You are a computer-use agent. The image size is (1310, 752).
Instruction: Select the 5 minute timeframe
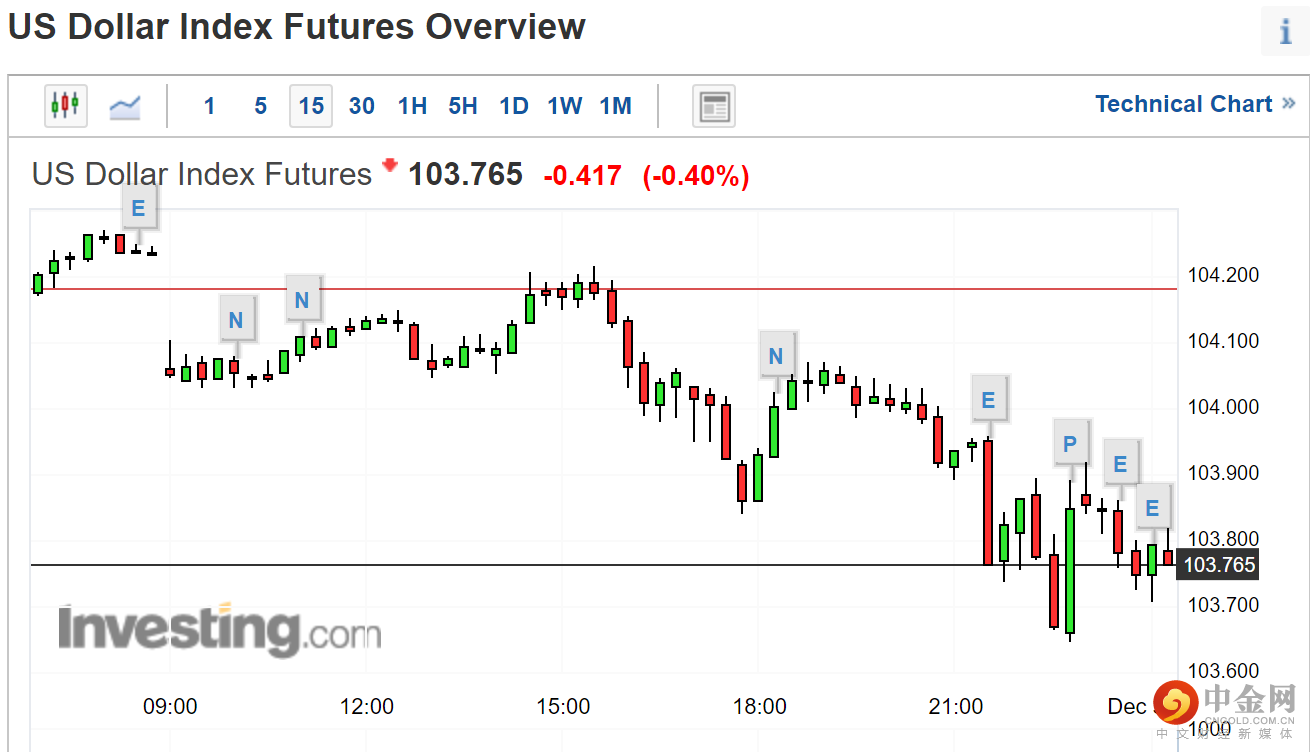coord(260,106)
